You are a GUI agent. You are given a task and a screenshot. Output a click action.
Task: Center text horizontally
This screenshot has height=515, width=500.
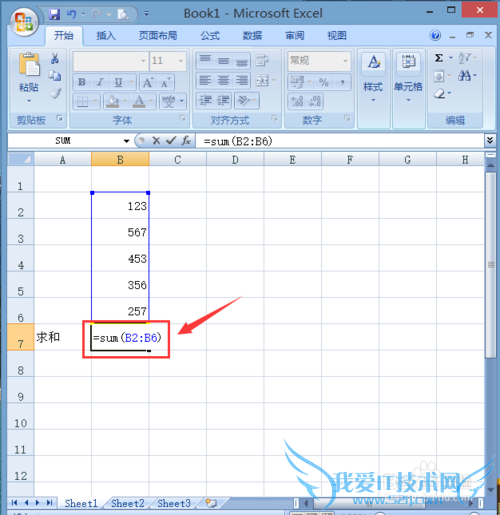click(x=223, y=81)
